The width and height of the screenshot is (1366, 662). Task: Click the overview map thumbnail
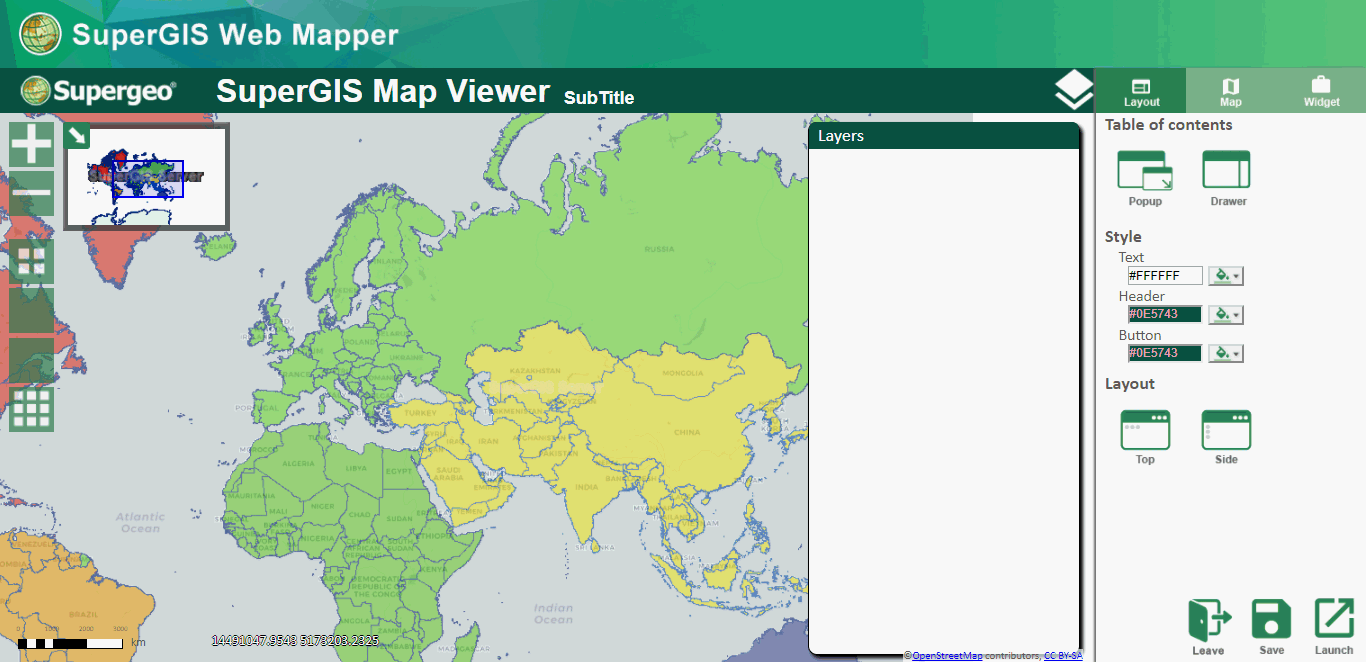click(x=147, y=177)
